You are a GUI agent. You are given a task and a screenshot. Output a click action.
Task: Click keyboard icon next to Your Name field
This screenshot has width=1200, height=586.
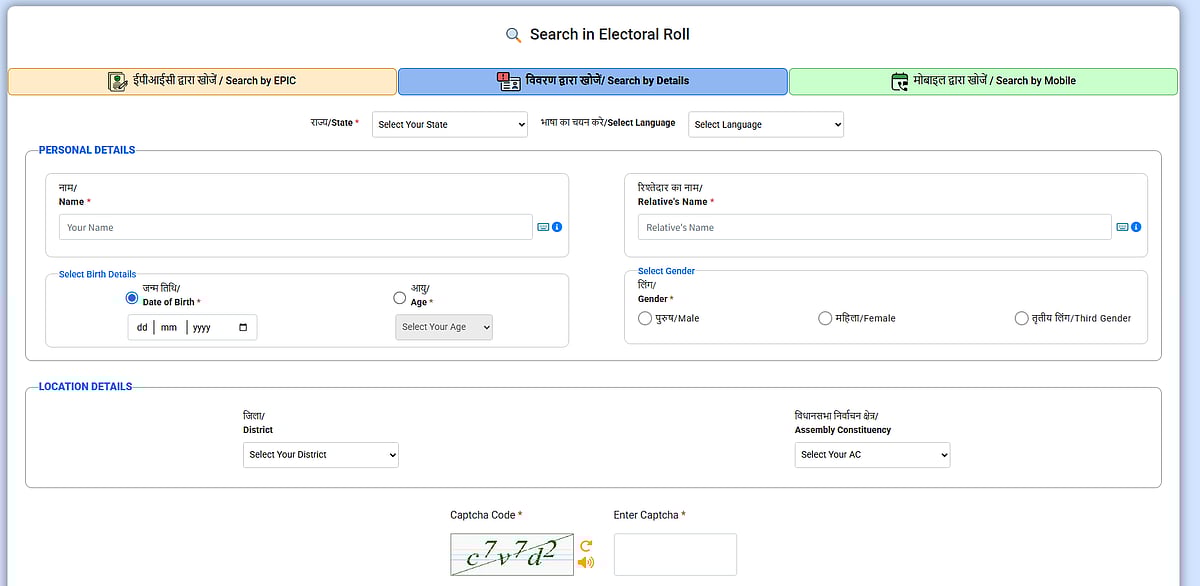[x=543, y=227]
